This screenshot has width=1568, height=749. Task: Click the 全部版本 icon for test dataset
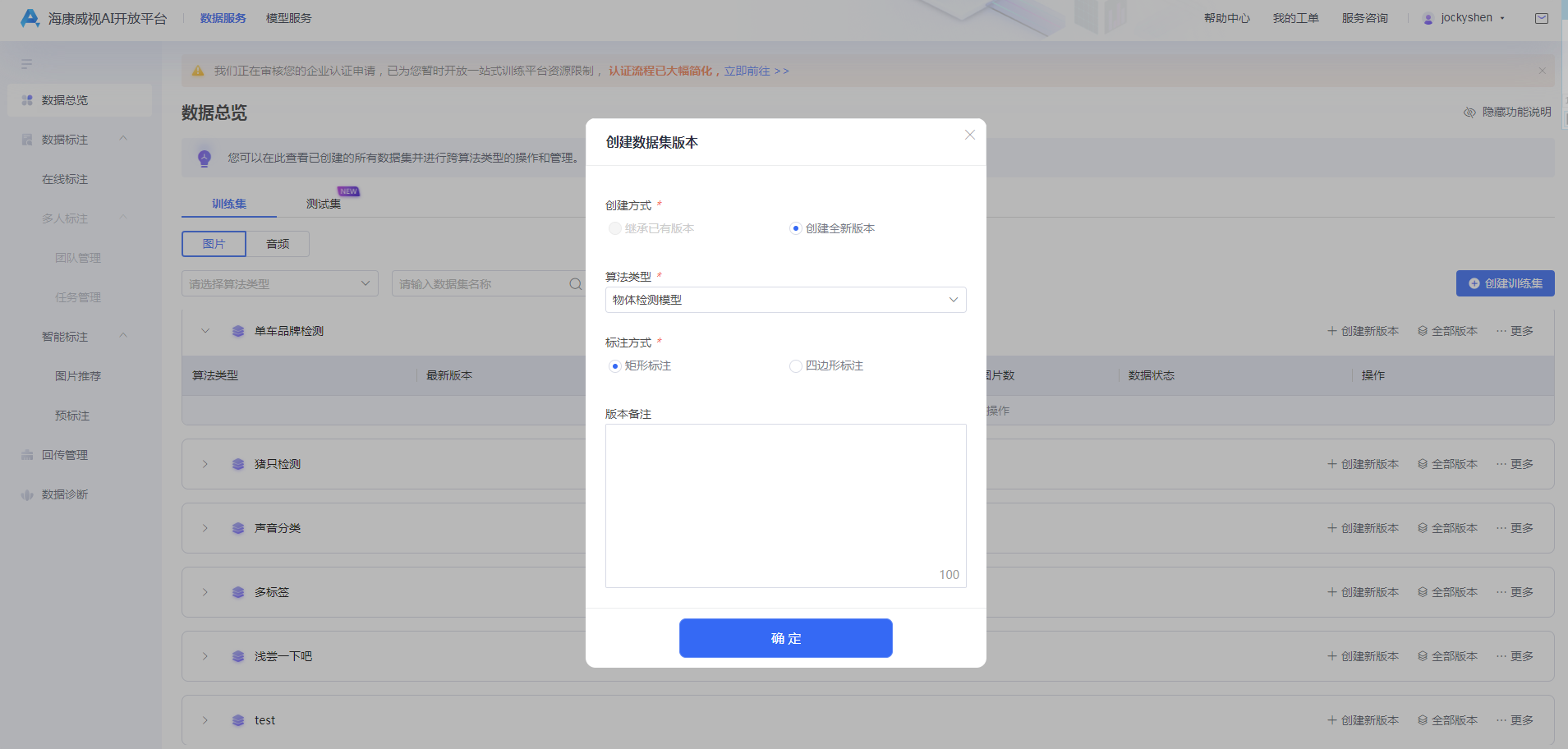click(1423, 720)
